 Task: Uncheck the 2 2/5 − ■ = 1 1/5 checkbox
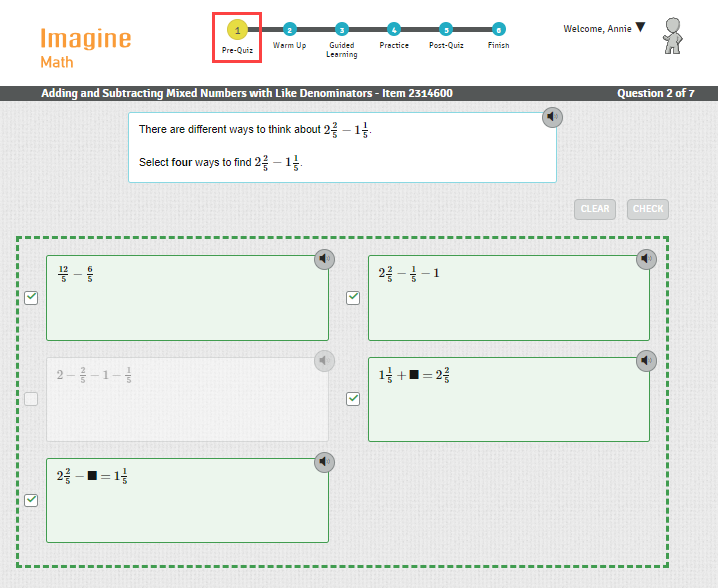[x=31, y=500]
